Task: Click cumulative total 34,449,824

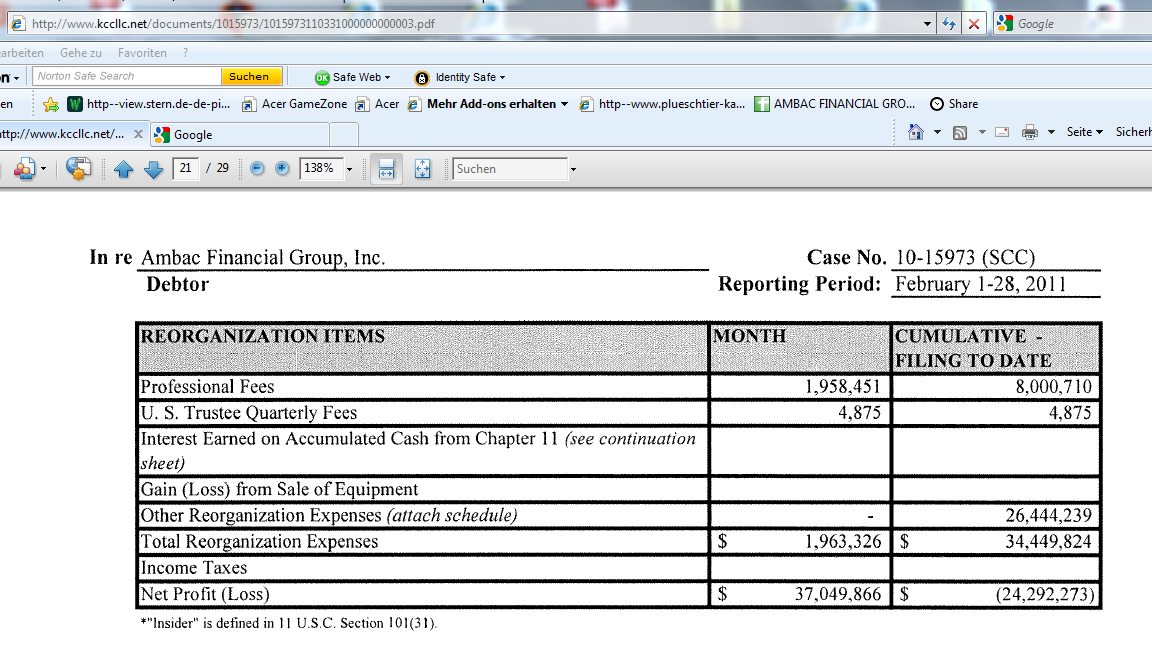Action: click(x=1048, y=542)
